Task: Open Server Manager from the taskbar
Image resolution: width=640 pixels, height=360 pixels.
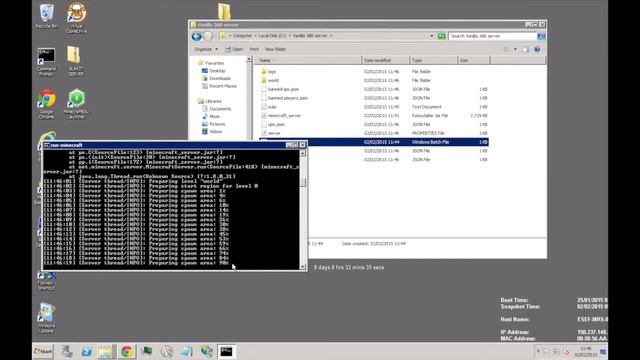Action: coord(67,351)
